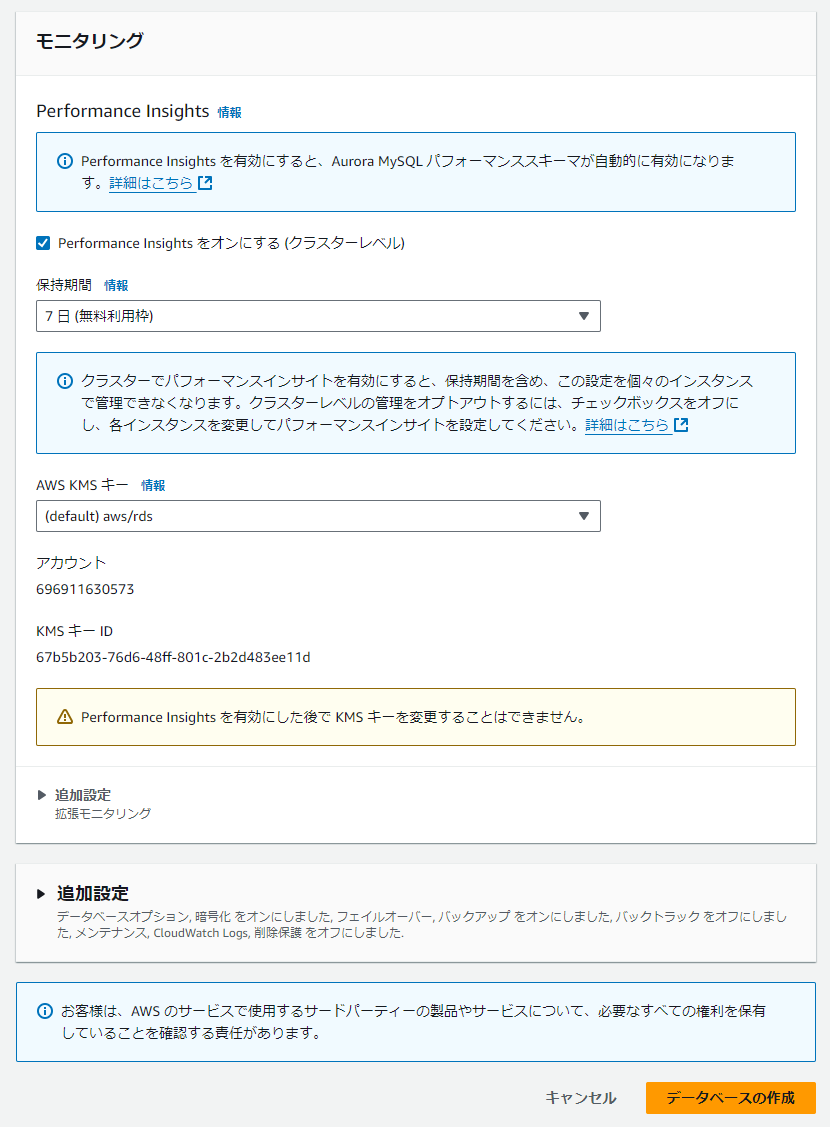The width and height of the screenshot is (831, 1128).
Task: Click 情報 link next to 保持期間
Action: 116,286
